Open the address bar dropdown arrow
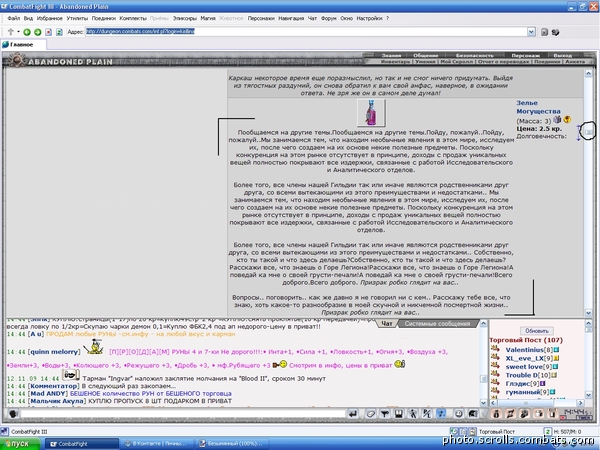Image resolution: width=600 pixels, height=450 pixels. [531, 32]
